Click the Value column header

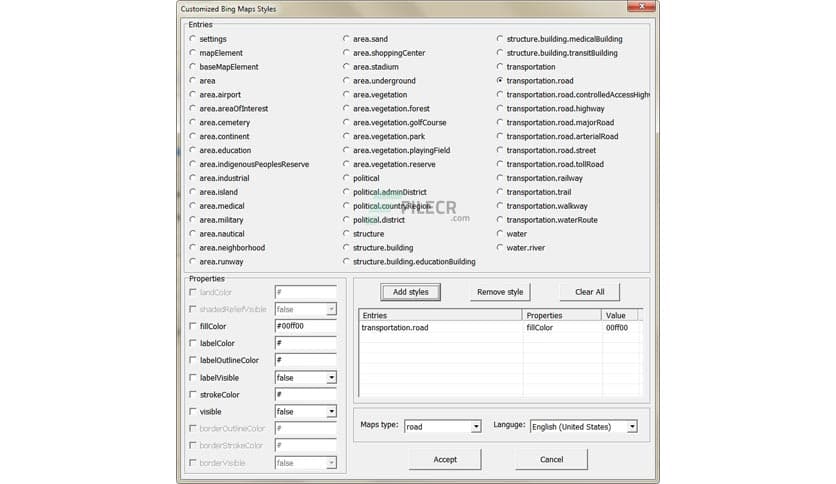[x=620, y=316]
